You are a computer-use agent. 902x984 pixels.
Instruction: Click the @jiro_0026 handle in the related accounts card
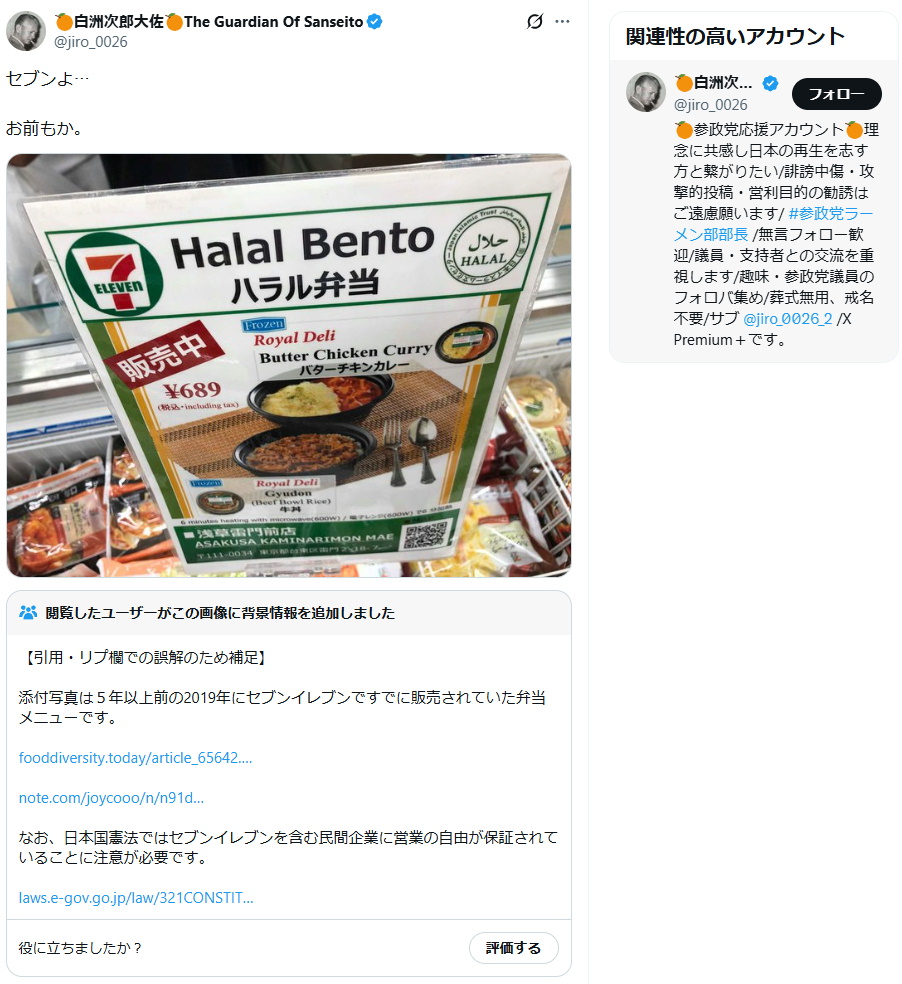711,105
